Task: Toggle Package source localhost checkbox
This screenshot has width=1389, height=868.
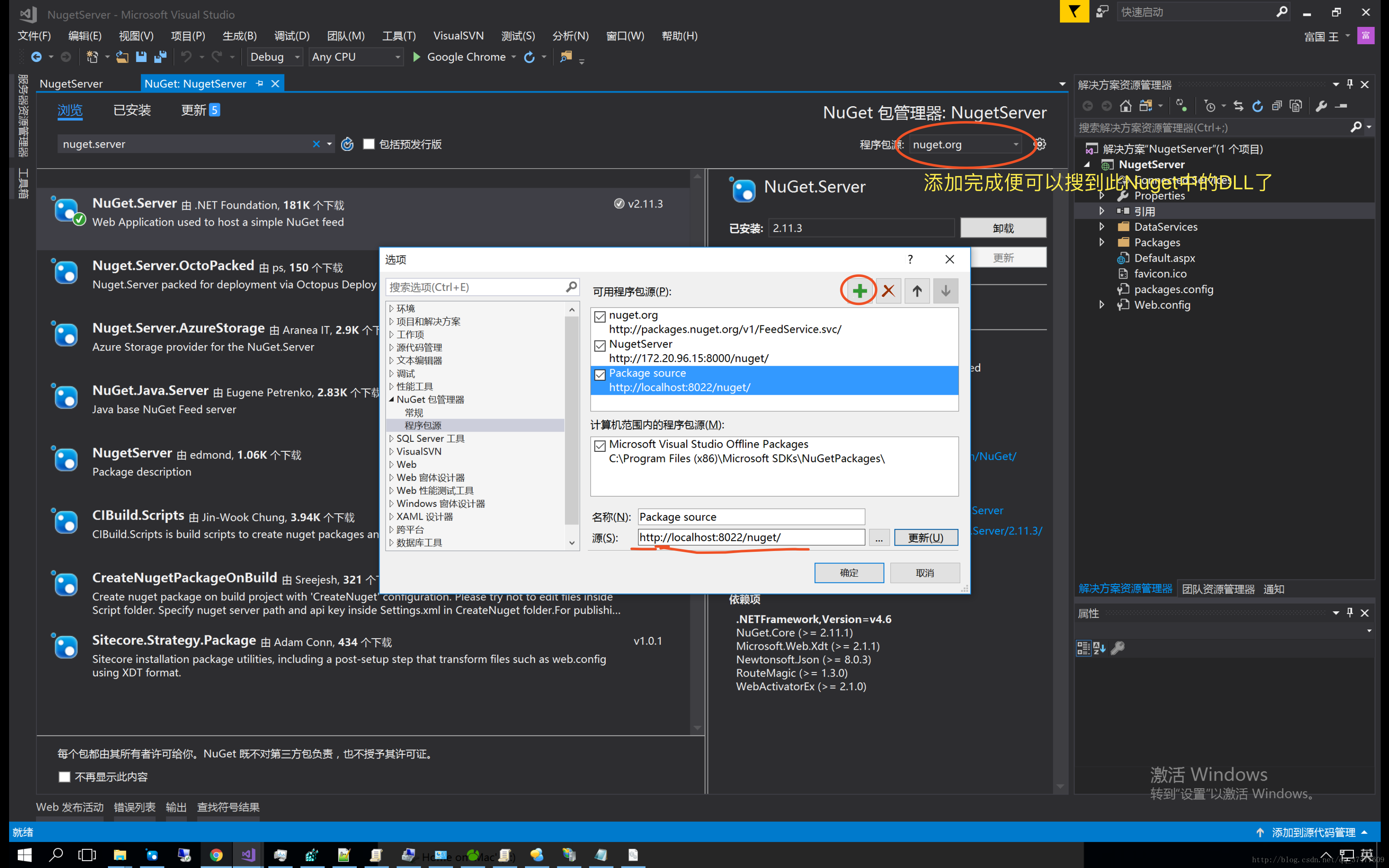Action: point(600,374)
